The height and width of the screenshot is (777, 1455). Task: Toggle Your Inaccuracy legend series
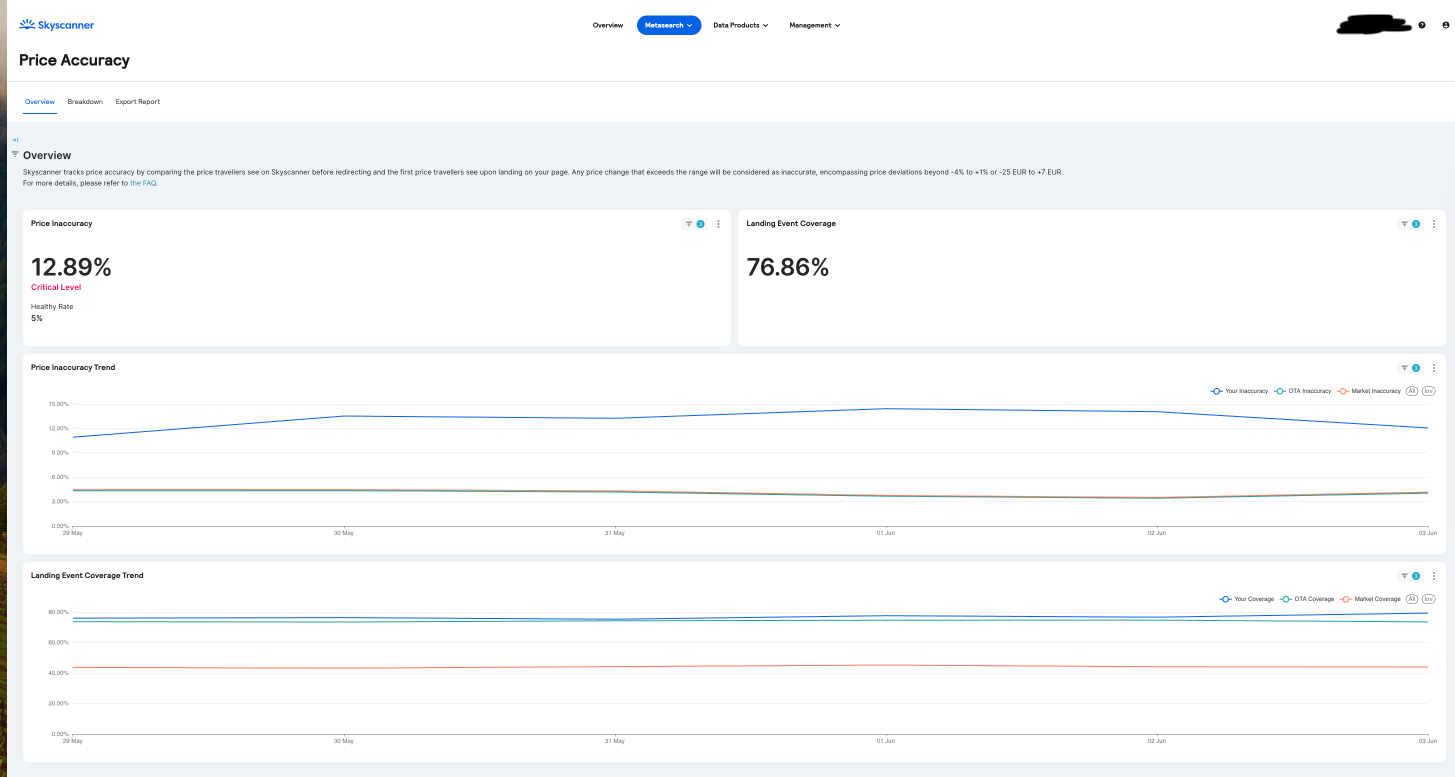tap(1239, 391)
